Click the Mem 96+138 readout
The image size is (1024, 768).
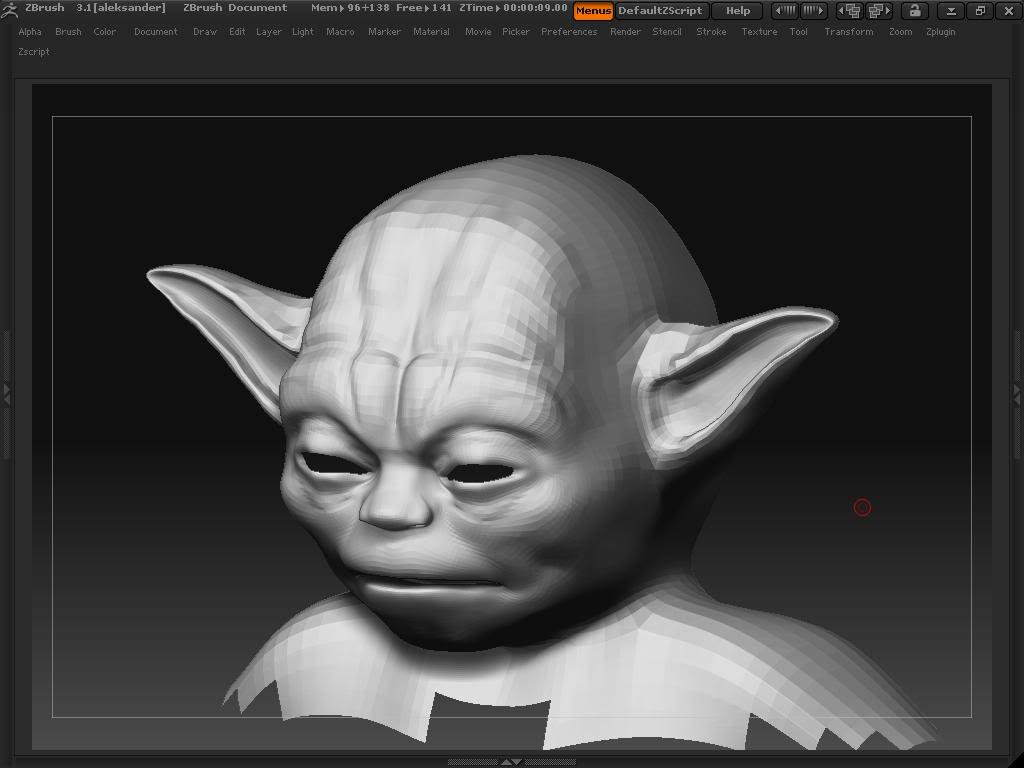point(350,8)
